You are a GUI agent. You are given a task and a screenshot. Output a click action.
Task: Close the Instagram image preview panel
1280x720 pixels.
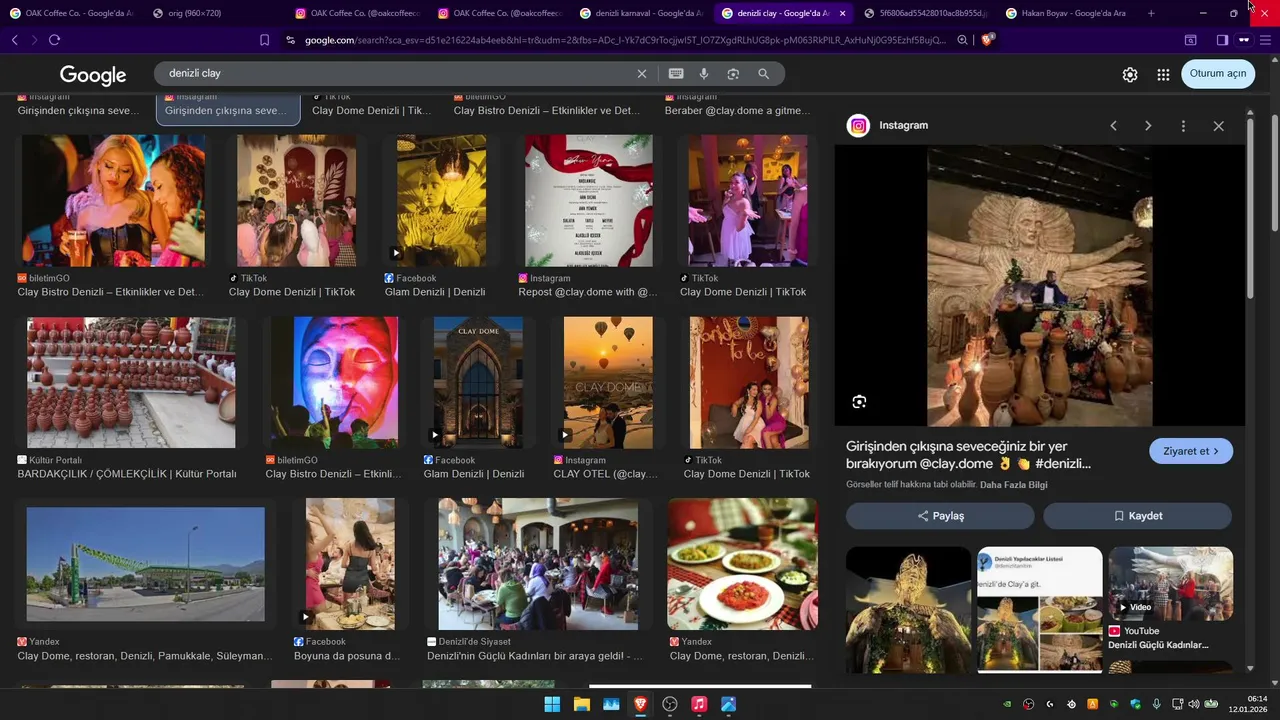pyautogui.click(x=1218, y=126)
